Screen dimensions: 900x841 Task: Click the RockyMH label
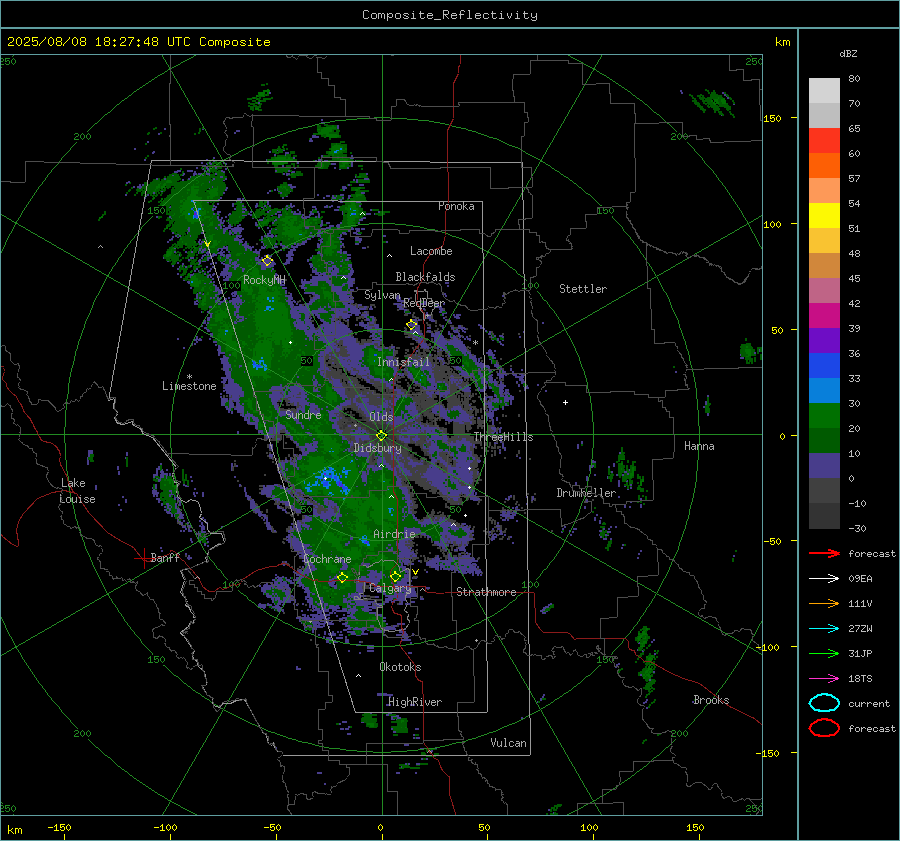264,280
